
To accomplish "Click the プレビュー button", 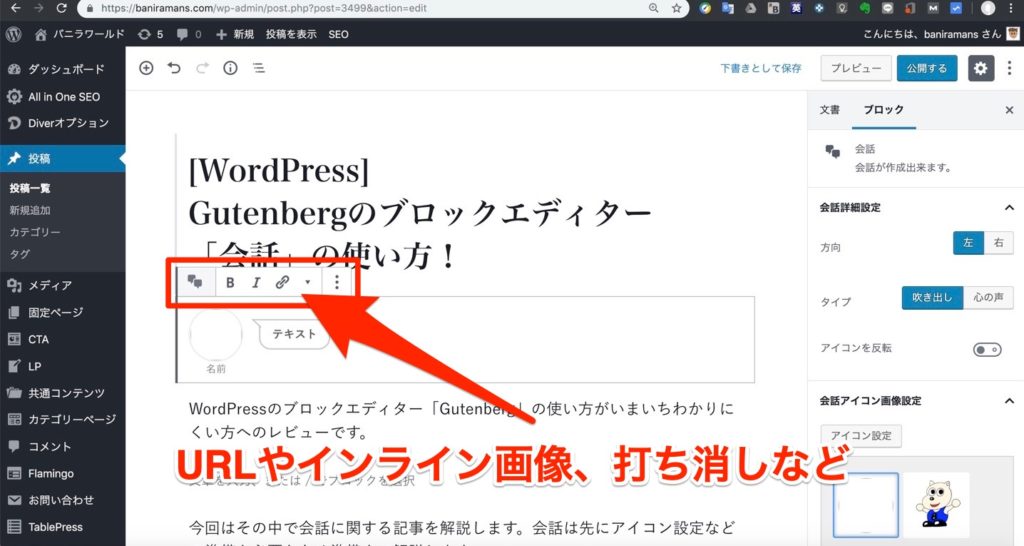I will coord(856,68).
